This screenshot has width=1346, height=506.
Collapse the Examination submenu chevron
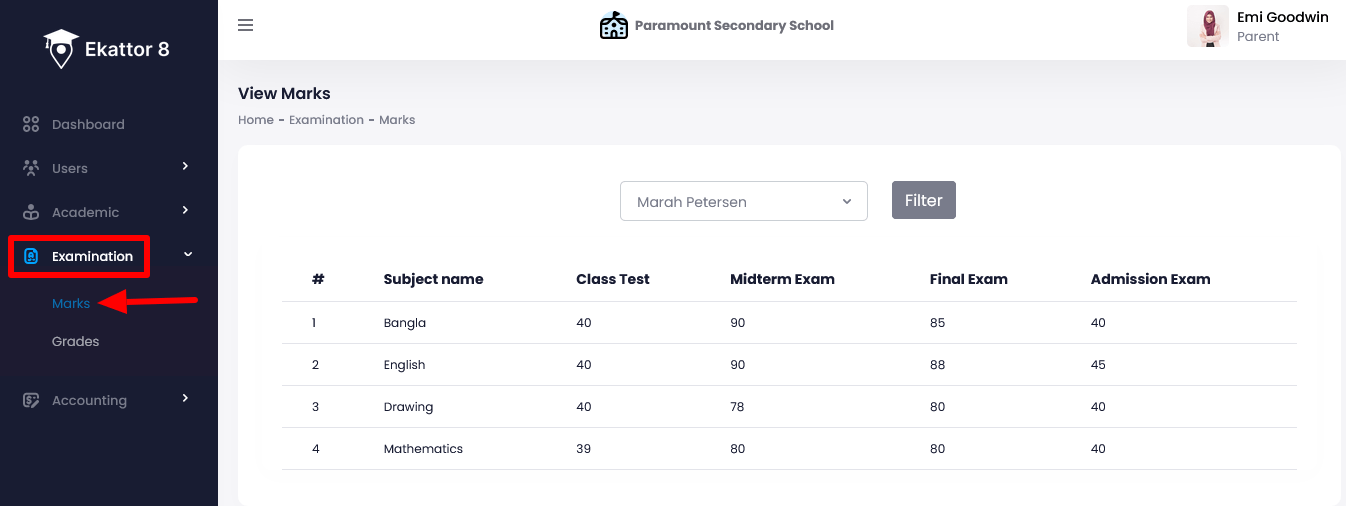tap(188, 255)
